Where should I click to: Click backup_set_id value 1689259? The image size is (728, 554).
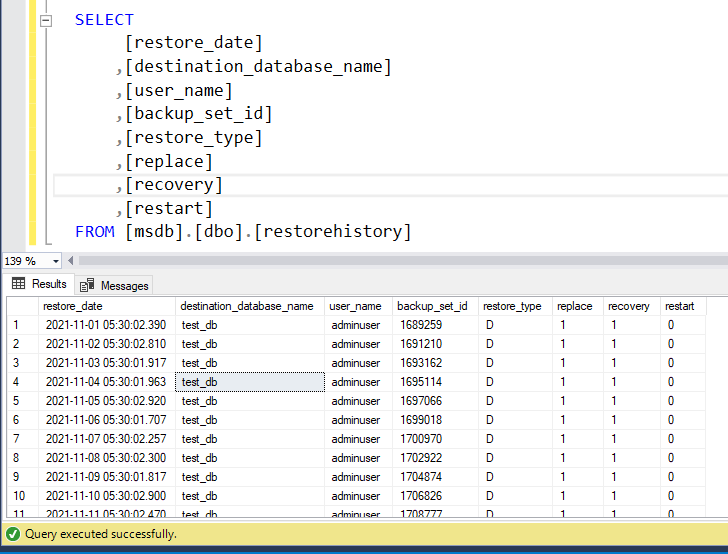pyautogui.click(x=435, y=325)
